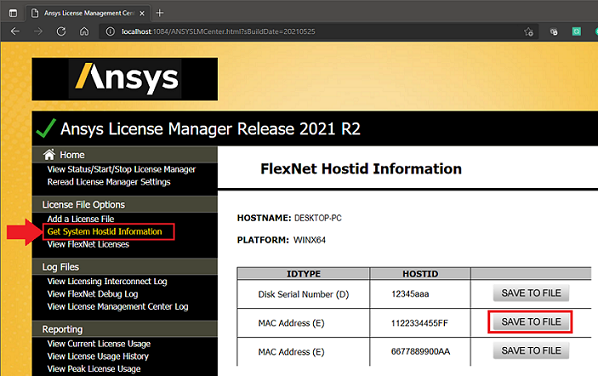Reload the page with the refresh icon
598x376 pixels.
[61, 31]
